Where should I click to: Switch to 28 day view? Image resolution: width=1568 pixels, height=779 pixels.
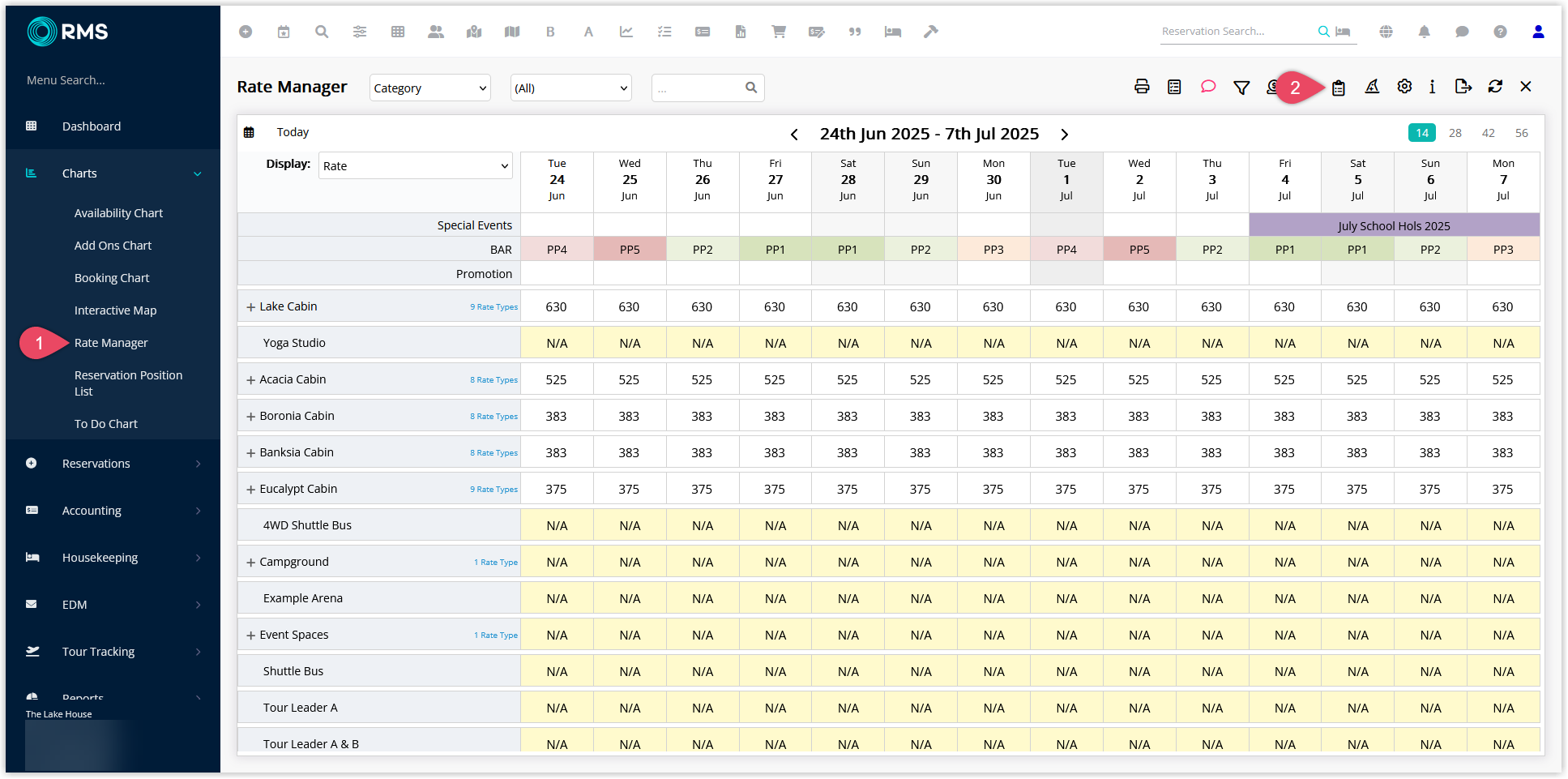pos(1455,133)
